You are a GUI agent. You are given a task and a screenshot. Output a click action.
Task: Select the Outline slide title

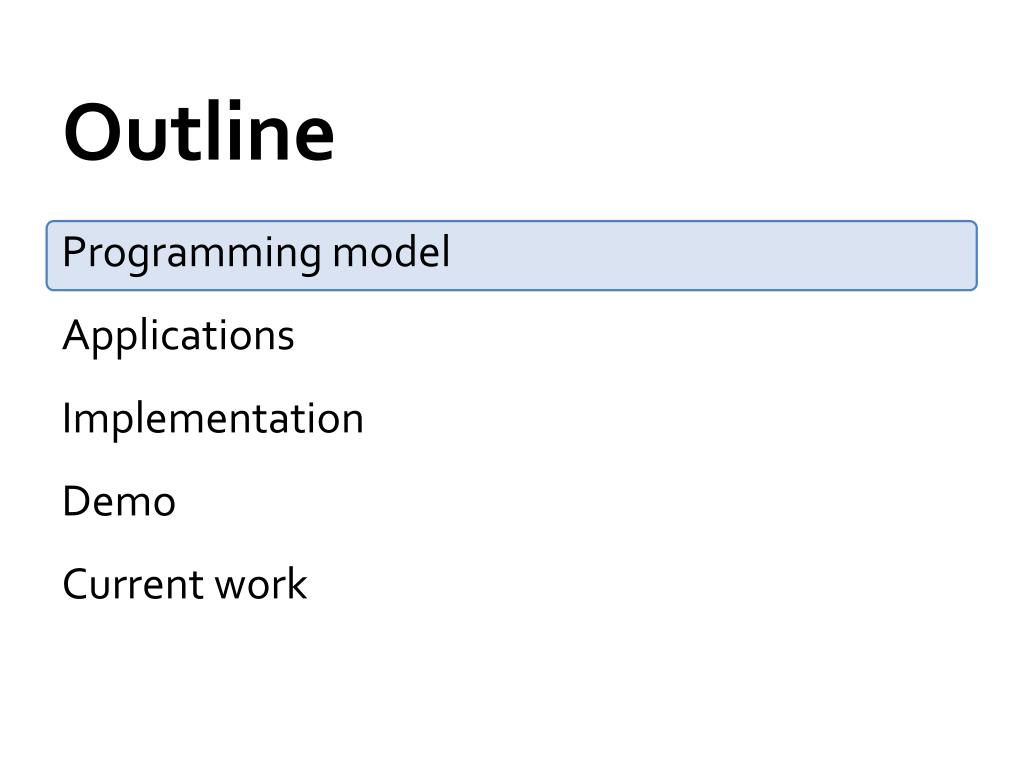(199, 133)
